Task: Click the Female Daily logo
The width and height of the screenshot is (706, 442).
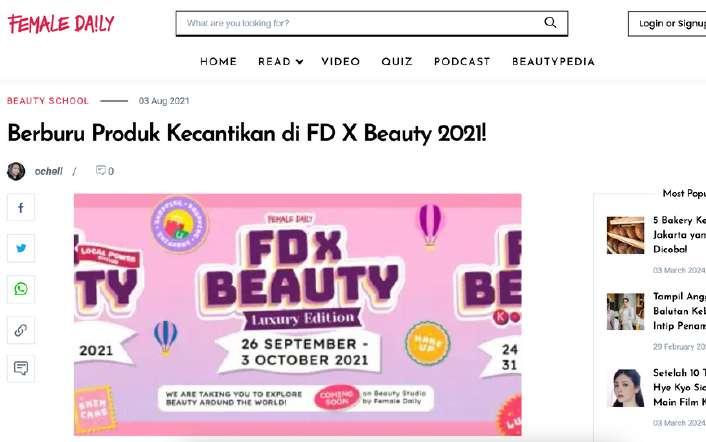Action: 61,24
